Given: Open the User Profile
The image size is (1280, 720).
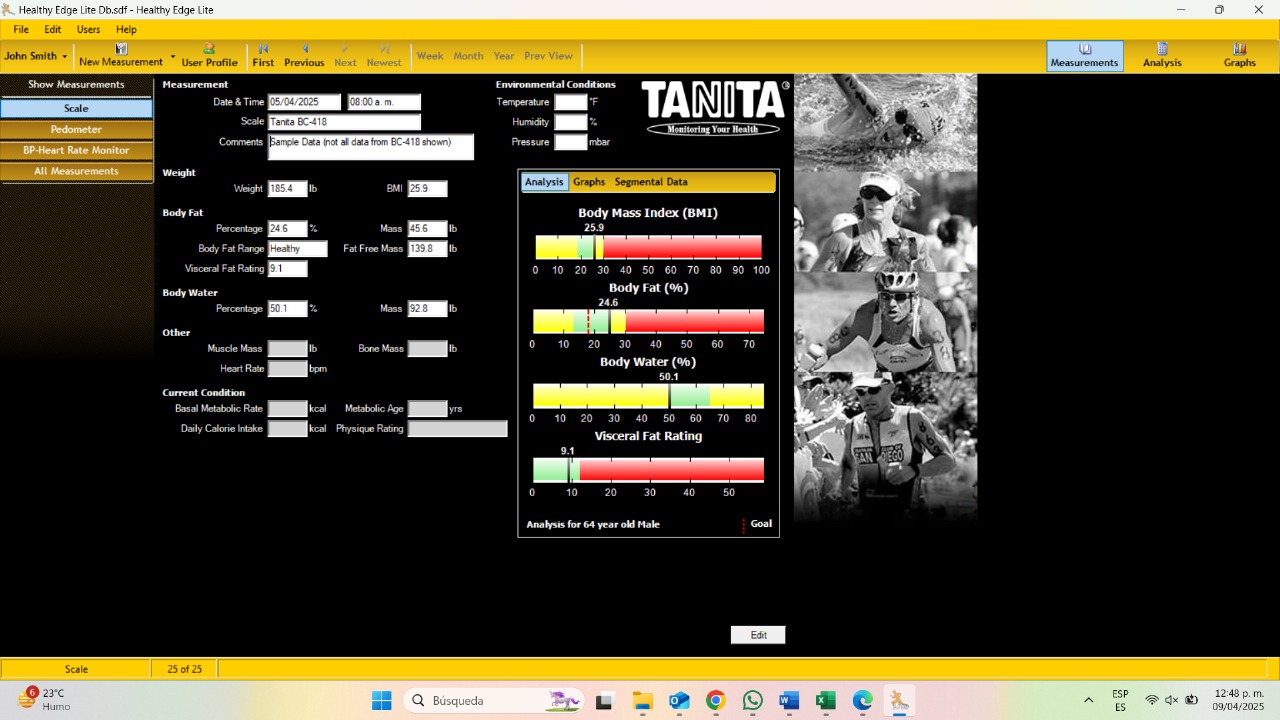Looking at the screenshot, I should (209, 56).
